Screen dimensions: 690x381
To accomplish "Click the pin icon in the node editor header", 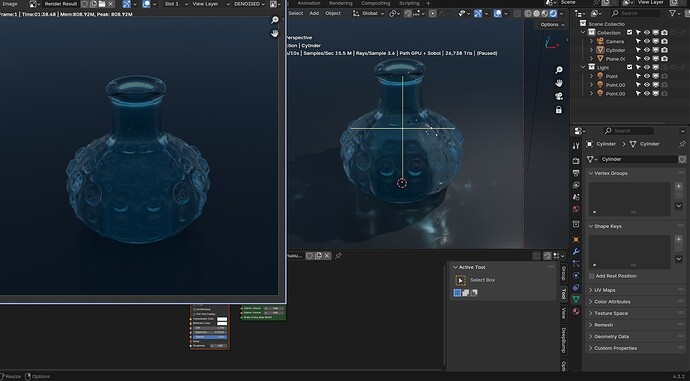I will pyautogui.click(x=338, y=256).
